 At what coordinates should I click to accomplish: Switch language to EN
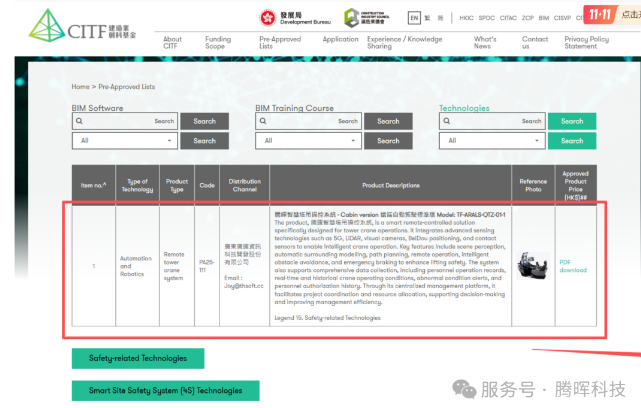click(414, 18)
